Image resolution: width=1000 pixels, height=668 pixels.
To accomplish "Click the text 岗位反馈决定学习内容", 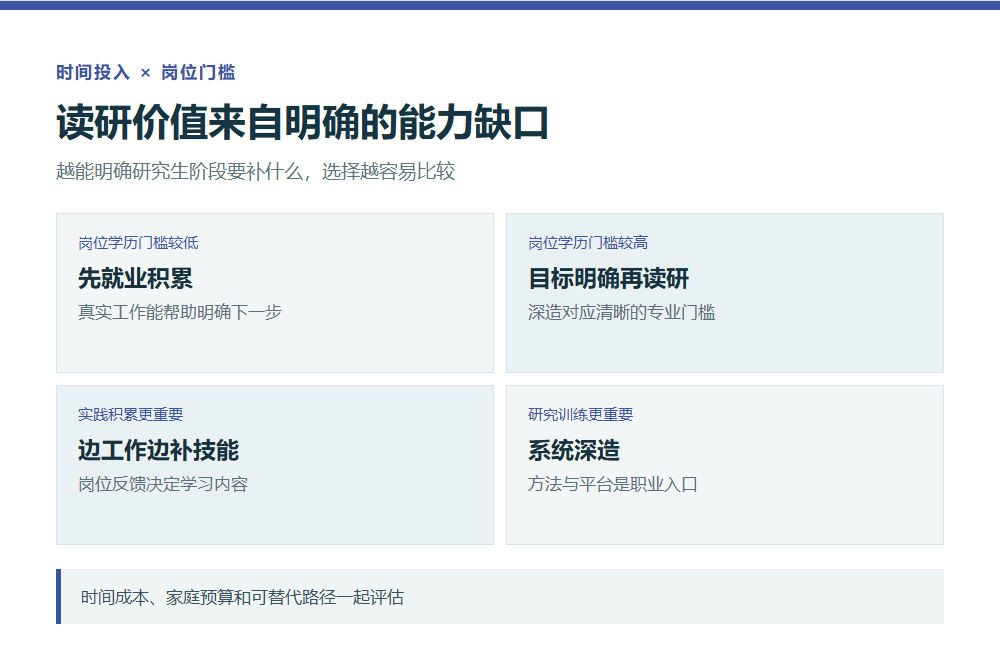I will (x=163, y=484).
